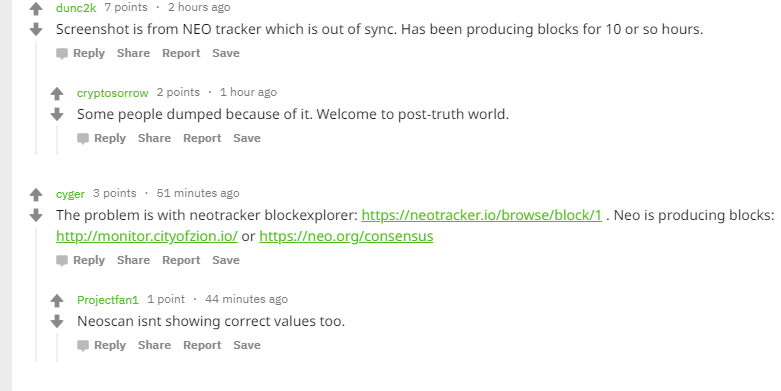Upvote Projectfan1's comment
Viewport: 781px width, 391px height.
coord(57,300)
